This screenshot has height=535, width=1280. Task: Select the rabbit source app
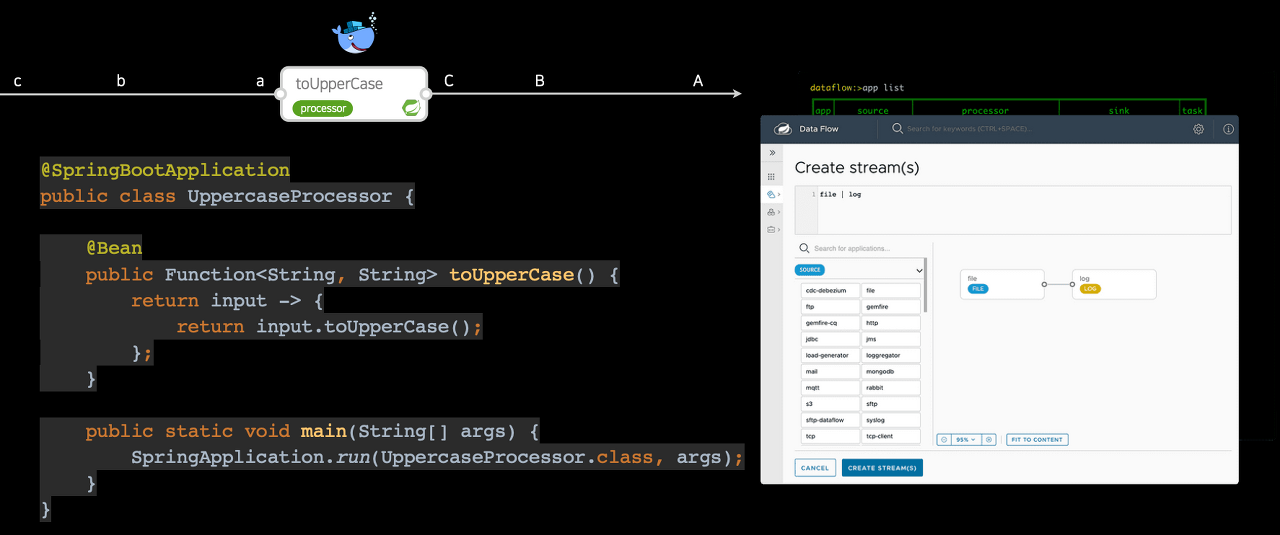891,388
